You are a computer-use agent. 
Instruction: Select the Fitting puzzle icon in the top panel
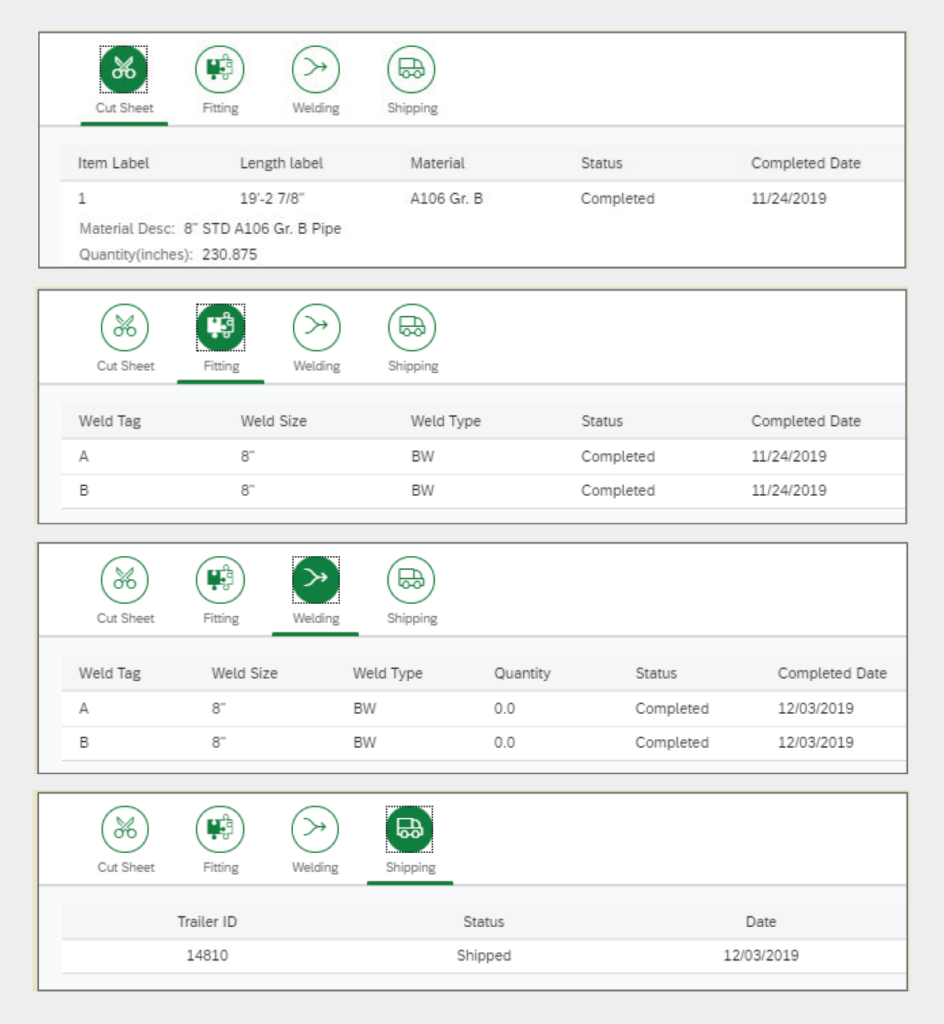(220, 69)
